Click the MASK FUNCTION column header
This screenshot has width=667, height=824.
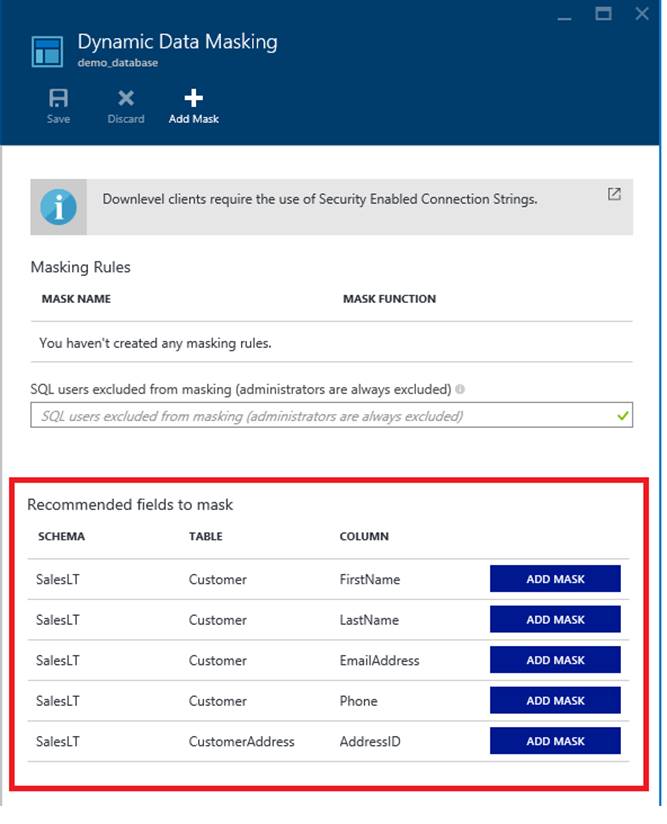pos(389,299)
